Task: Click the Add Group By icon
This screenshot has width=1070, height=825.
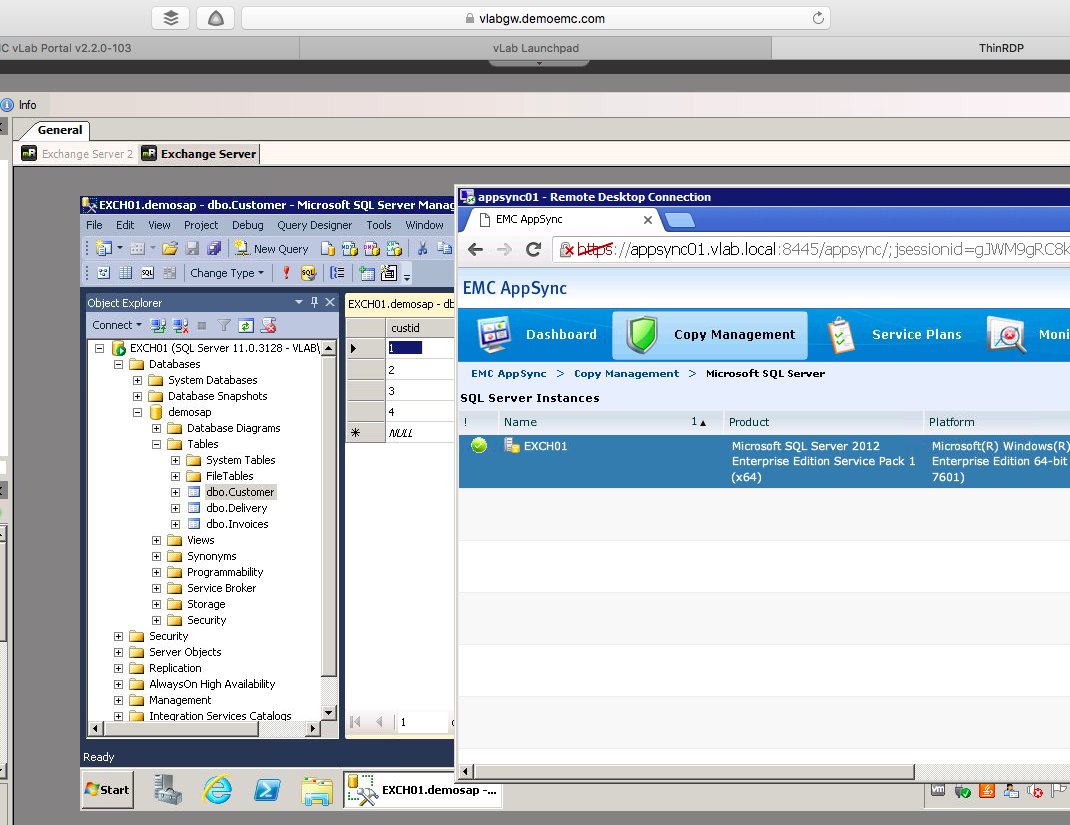Action: (x=337, y=273)
